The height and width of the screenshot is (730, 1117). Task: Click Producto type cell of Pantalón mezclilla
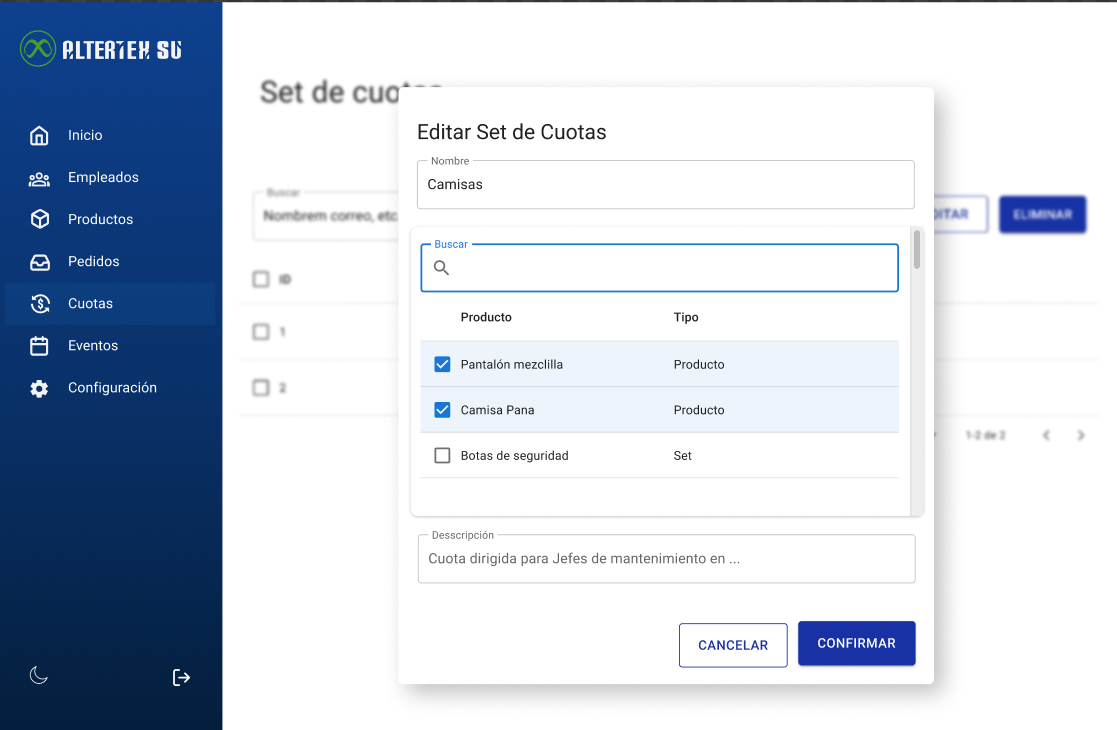tap(699, 365)
